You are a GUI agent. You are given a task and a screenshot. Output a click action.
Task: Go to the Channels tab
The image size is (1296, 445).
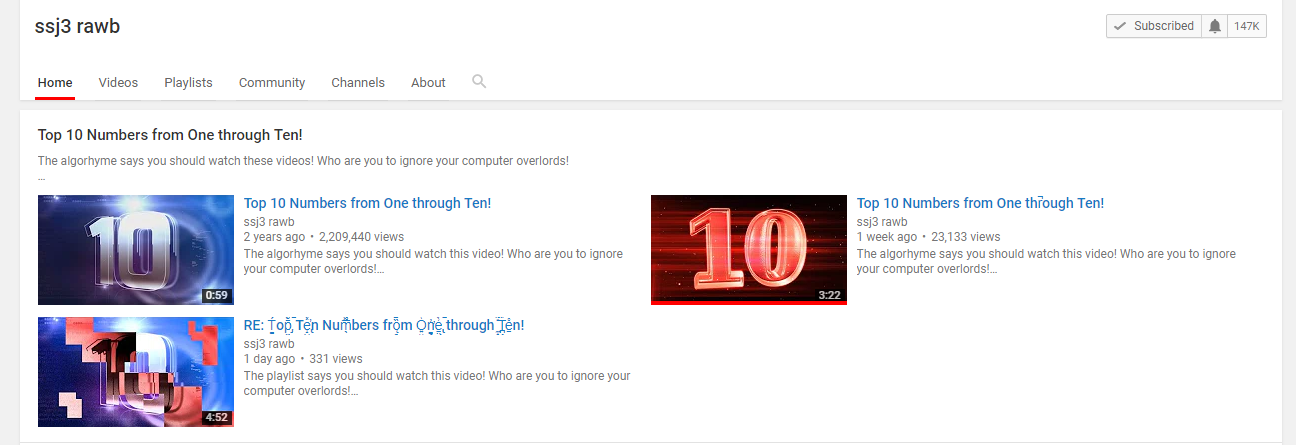click(x=358, y=83)
